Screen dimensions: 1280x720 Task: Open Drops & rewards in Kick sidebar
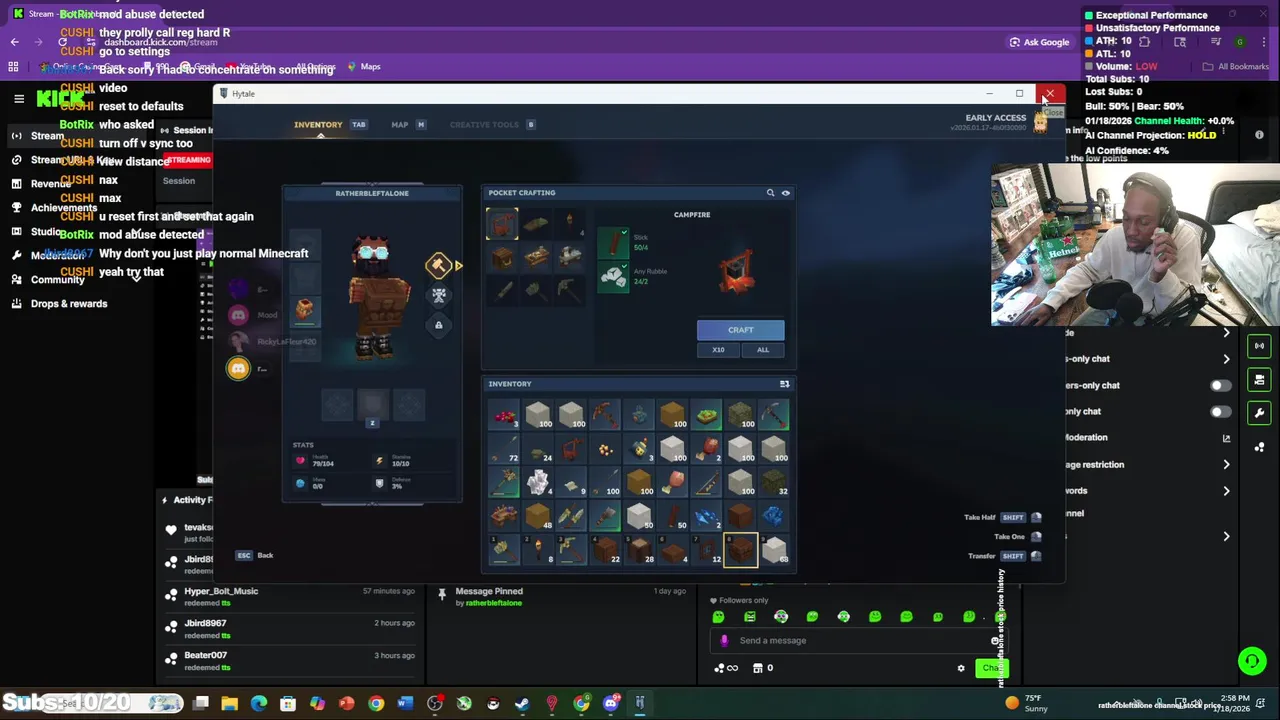pyautogui.click(x=69, y=304)
